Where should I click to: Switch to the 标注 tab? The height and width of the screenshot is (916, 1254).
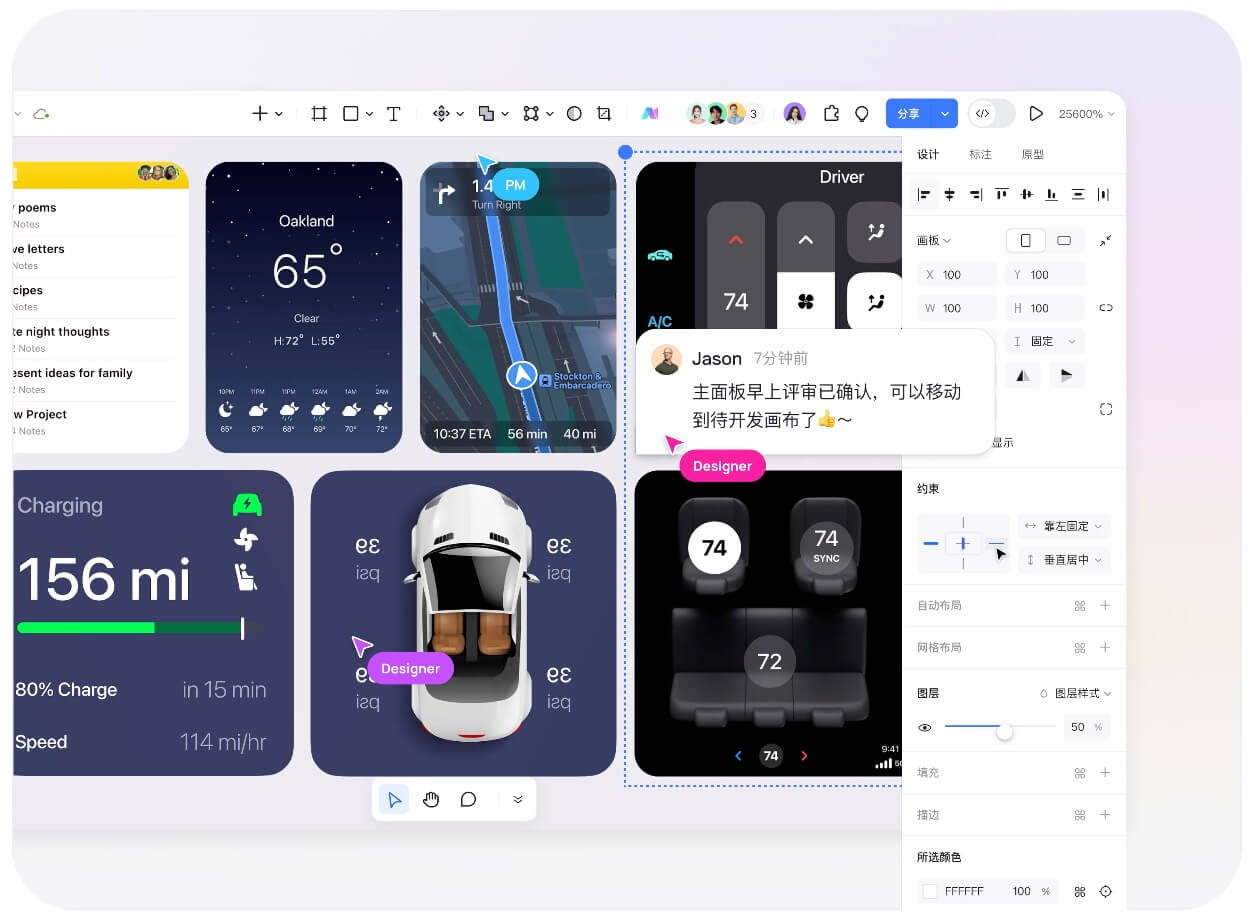click(x=978, y=154)
